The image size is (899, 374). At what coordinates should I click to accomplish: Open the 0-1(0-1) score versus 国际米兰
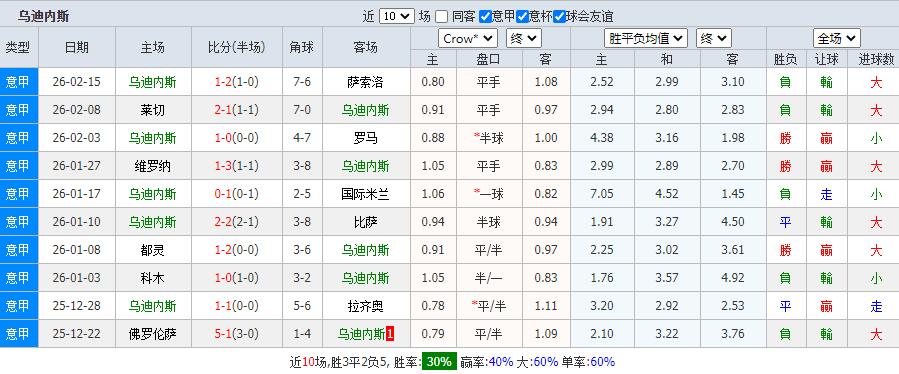(x=236, y=194)
